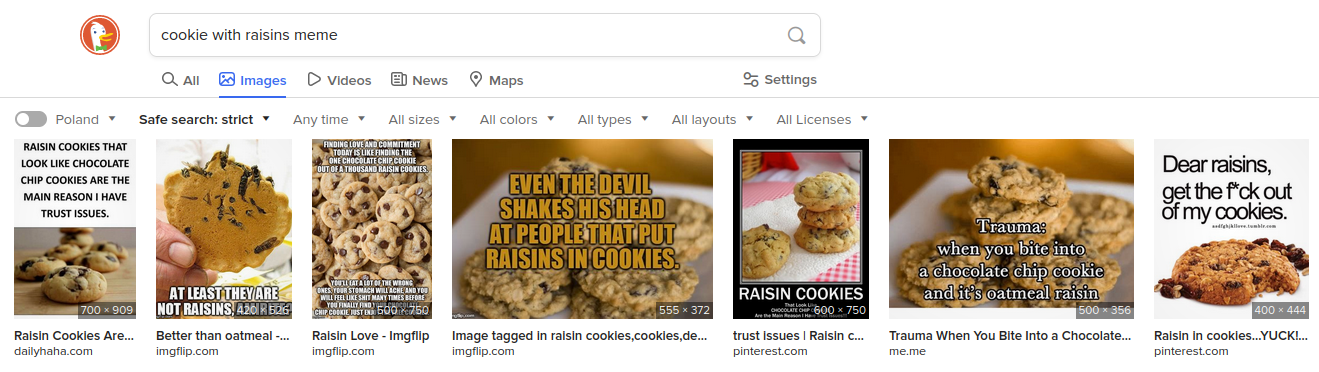The height and width of the screenshot is (372, 1319).
Task: Open the 'At least they are not raisins' thumbnail
Action: tap(224, 229)
